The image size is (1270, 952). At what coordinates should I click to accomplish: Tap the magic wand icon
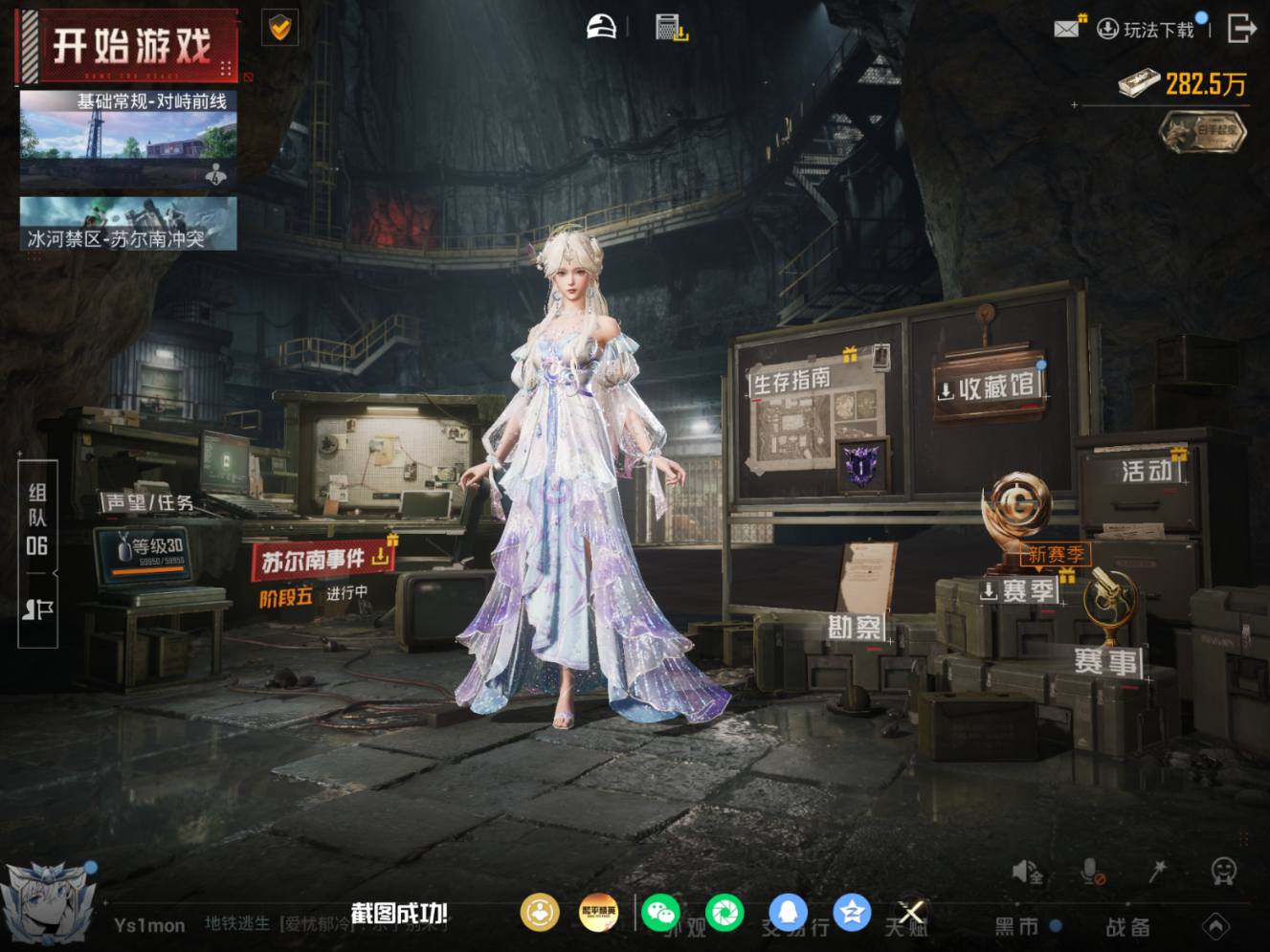coord(1157,871)
